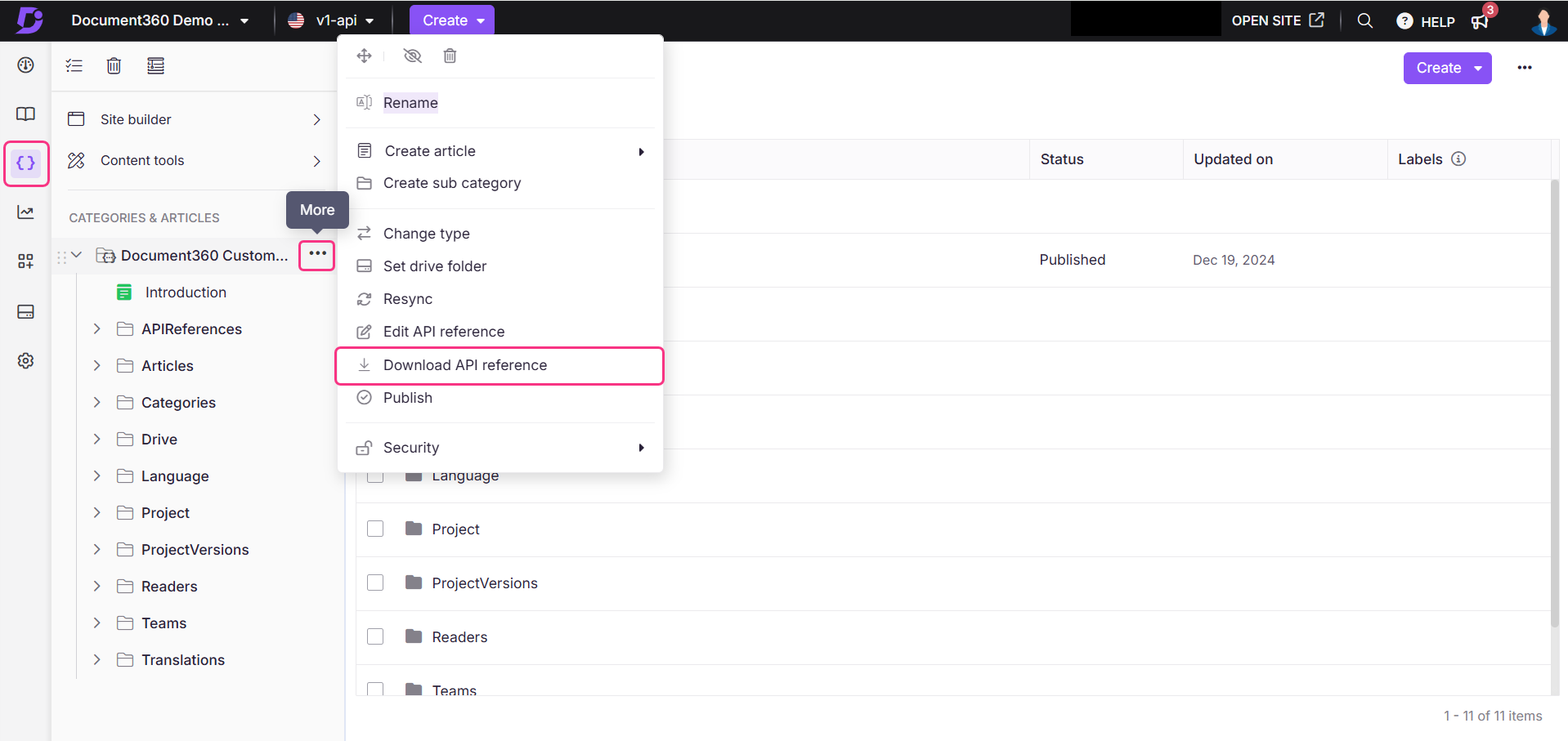Open the recycle bin icon in left panel toolbar

pyautogui.click(x=114, y=66)
